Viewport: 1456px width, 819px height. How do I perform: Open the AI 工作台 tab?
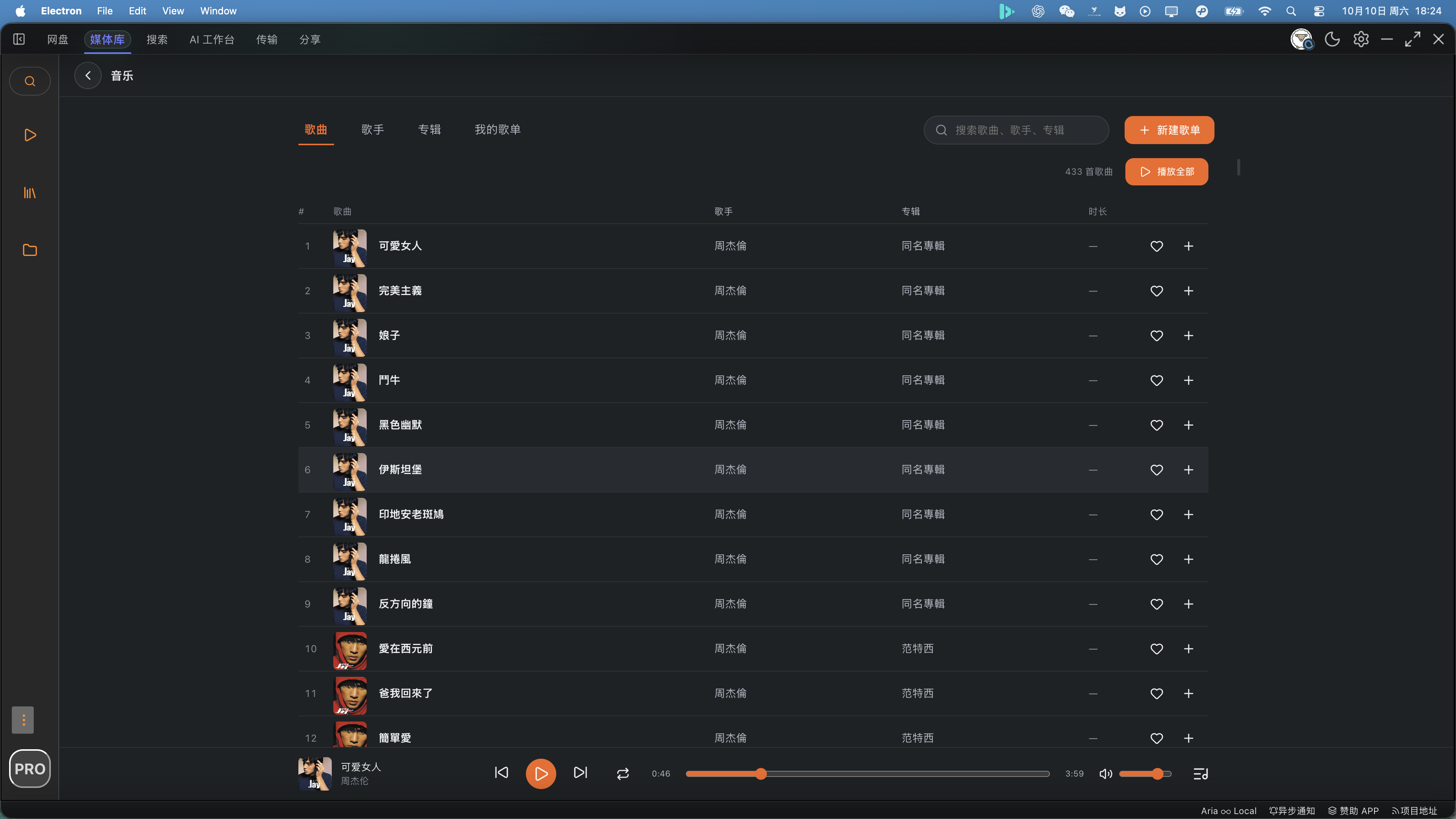coord(212,39)
